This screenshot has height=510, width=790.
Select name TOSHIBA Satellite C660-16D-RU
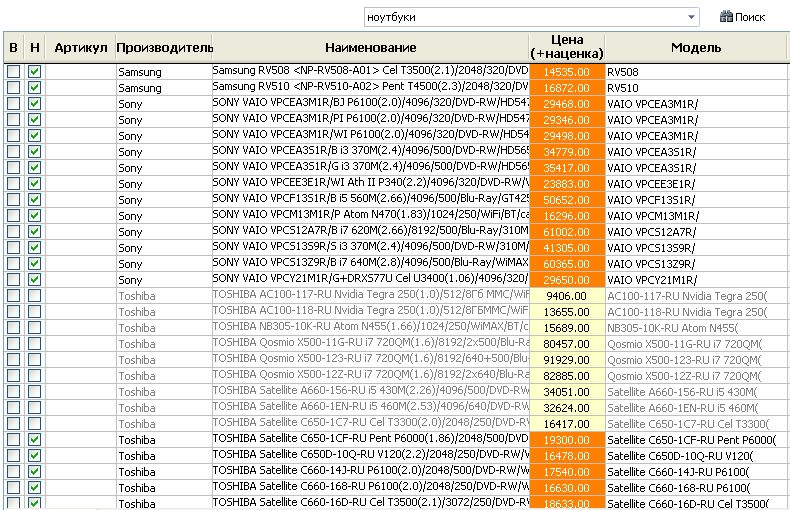click(370, 503)
